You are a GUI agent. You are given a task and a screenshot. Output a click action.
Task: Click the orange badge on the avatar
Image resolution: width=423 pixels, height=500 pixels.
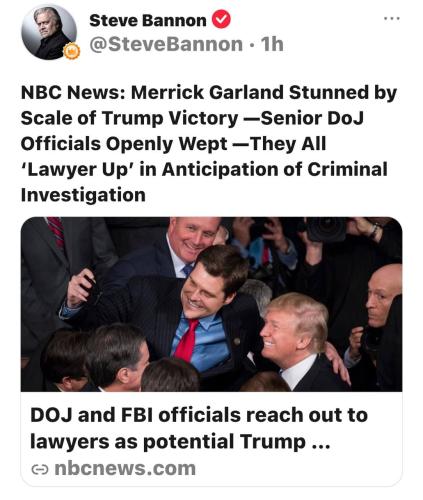[72, 51]
